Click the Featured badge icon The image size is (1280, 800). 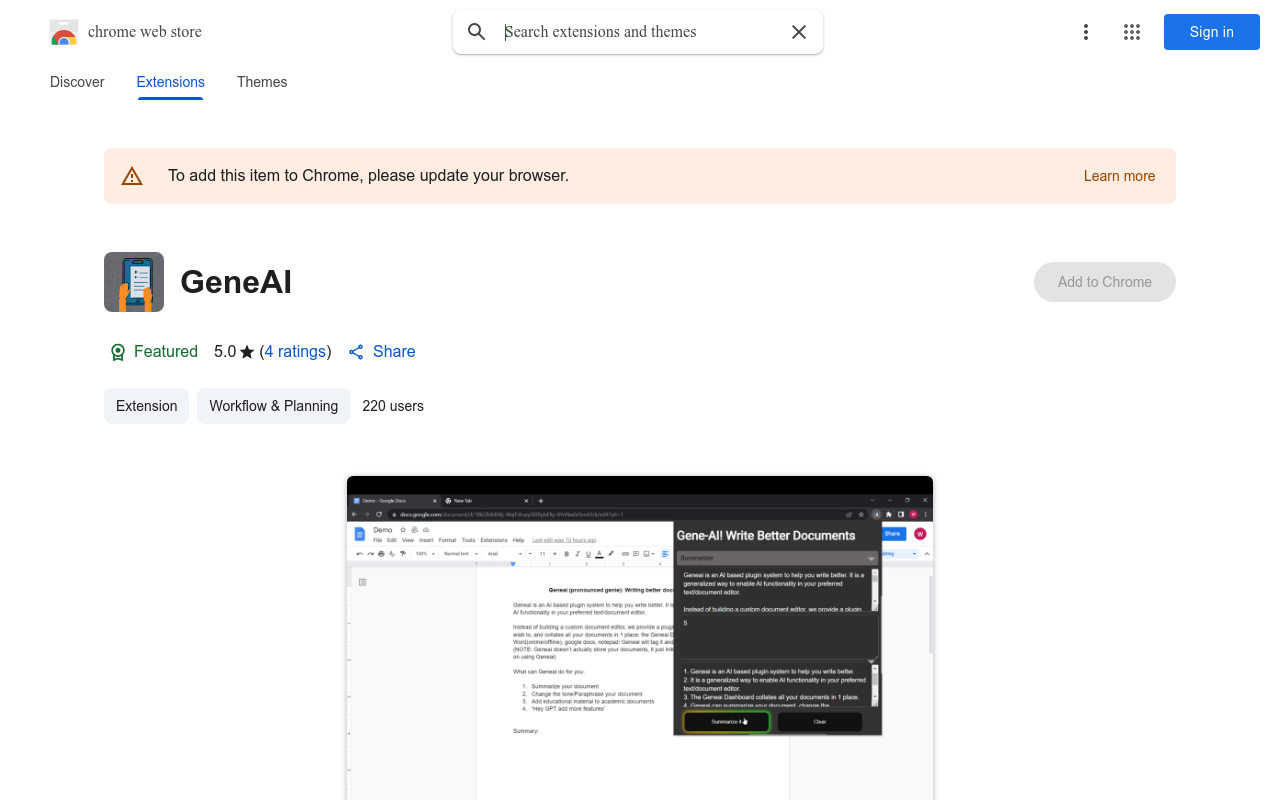click(x=118, y=352)
